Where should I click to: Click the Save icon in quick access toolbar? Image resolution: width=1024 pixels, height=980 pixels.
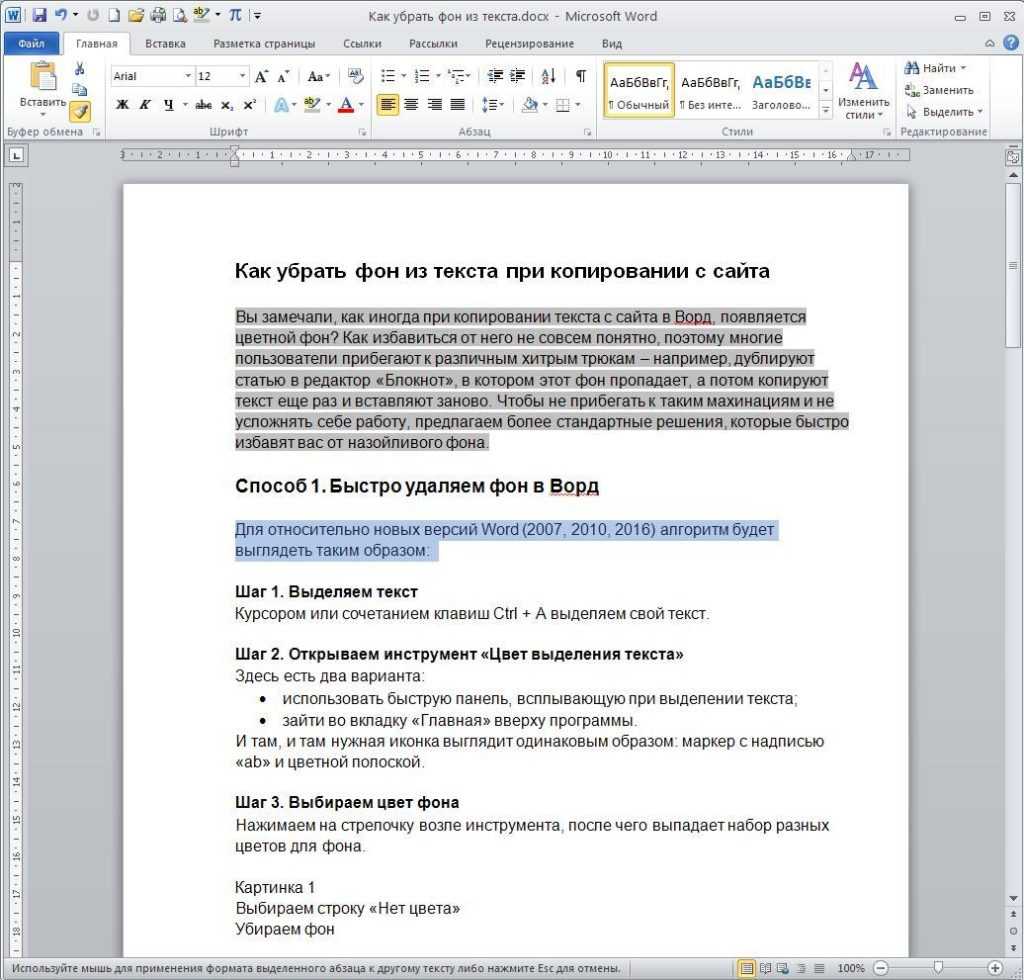point(39,15)
